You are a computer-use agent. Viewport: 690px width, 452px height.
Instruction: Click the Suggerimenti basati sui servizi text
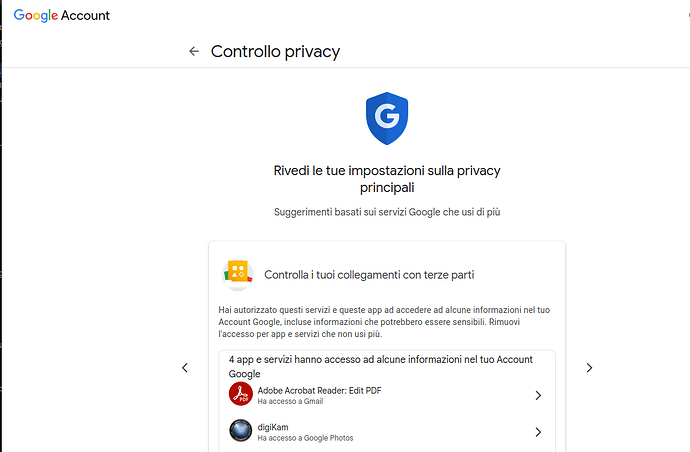point(387,212)
